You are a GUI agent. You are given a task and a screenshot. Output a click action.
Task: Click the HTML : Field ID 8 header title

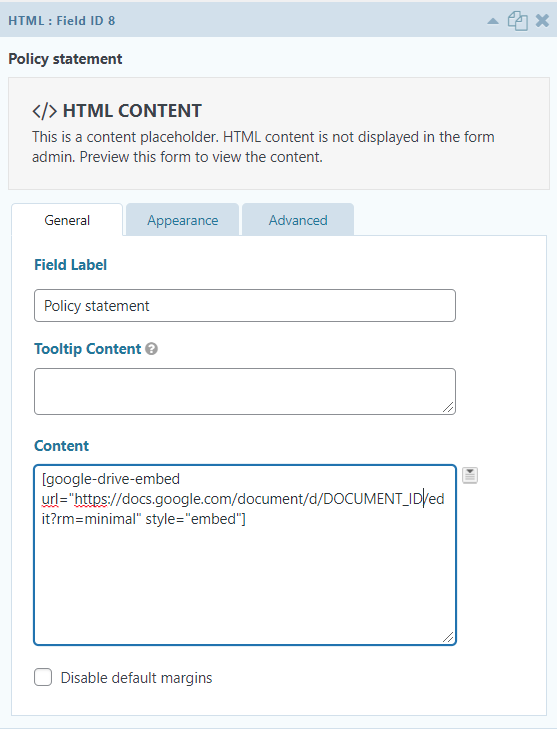coord(61,21)
